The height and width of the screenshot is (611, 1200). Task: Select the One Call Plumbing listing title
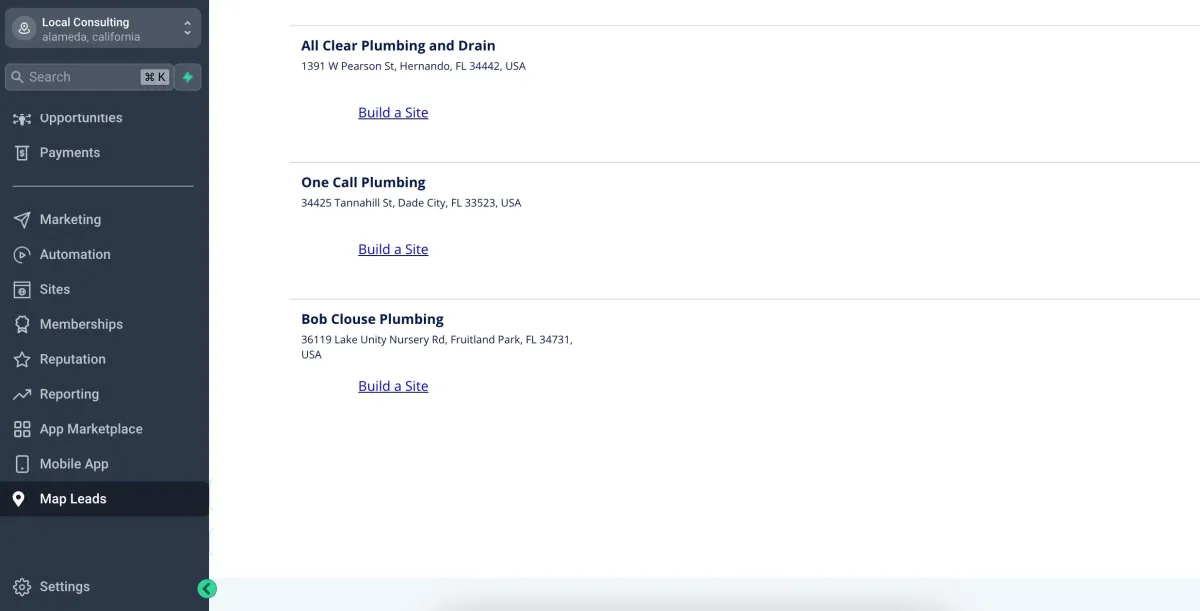[363, 183]
